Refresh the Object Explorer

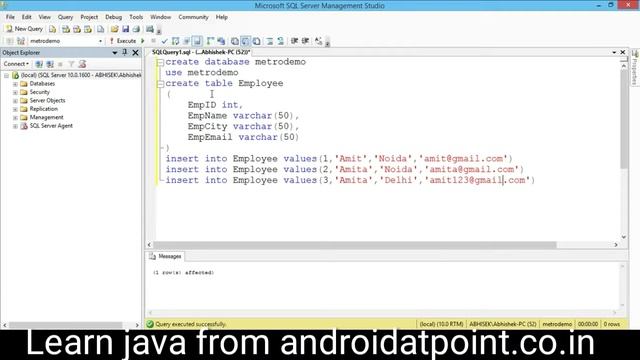tap(82, 64)
